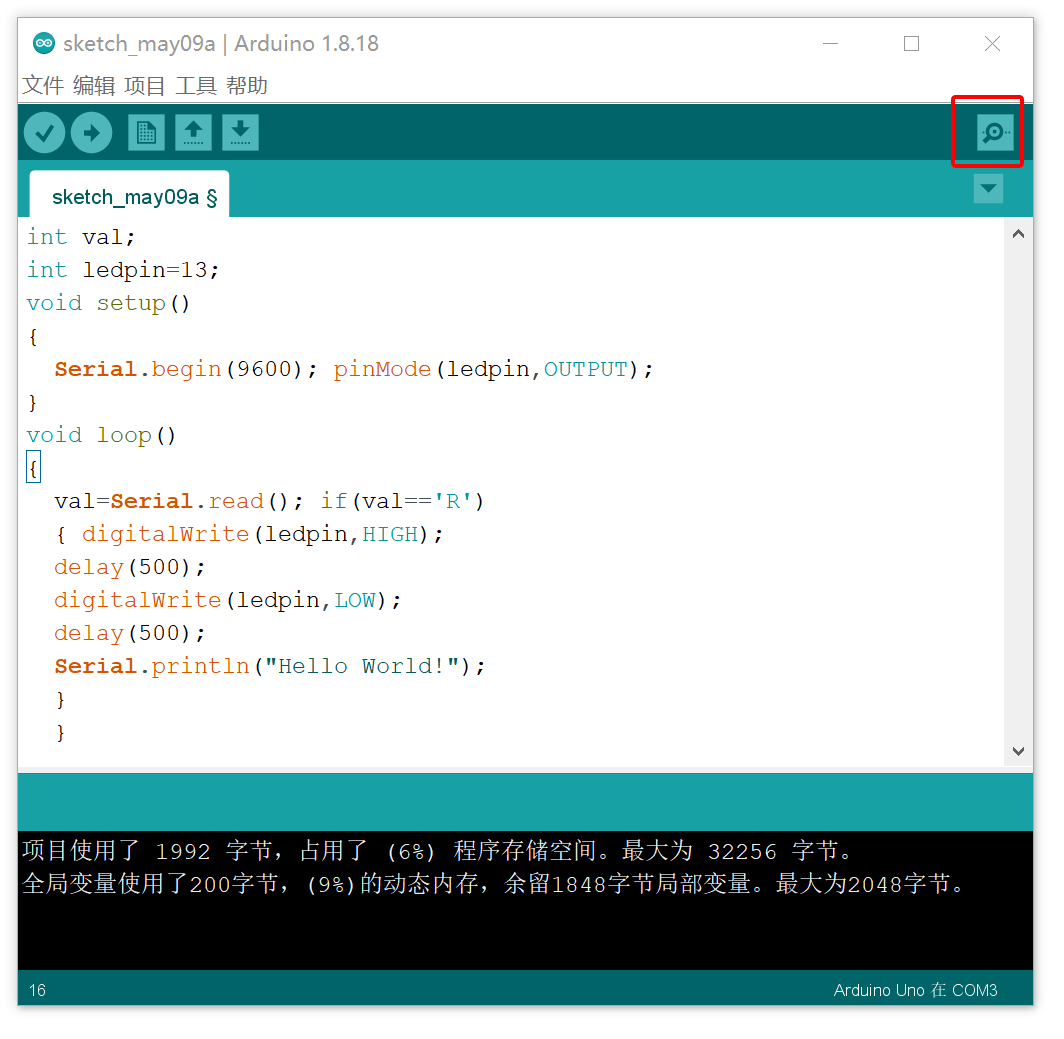Click the Upload (arrow) icon

[x=91, y=131]
